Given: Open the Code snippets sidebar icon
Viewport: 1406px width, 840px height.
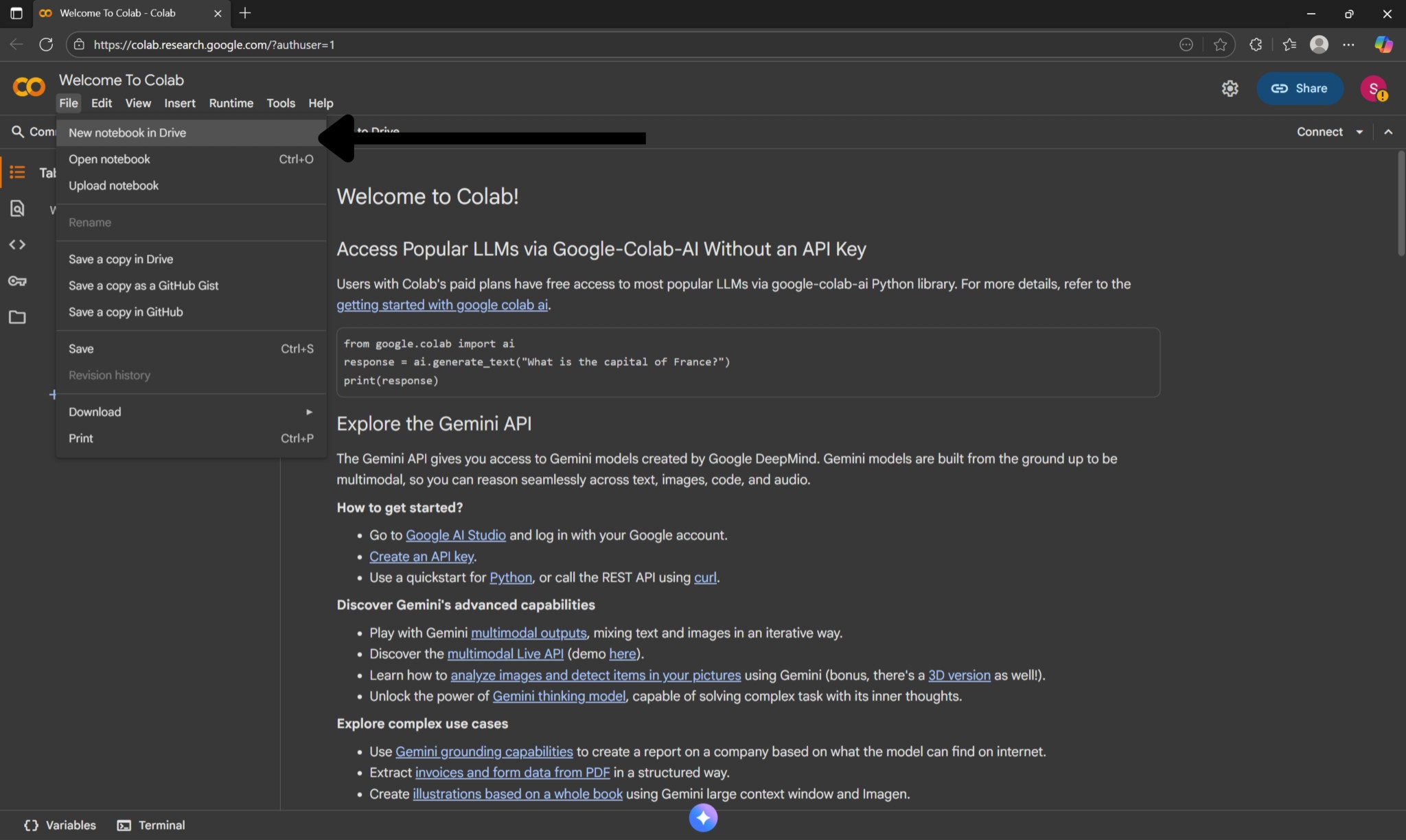Looking at the screenshot, I should 17,245.
